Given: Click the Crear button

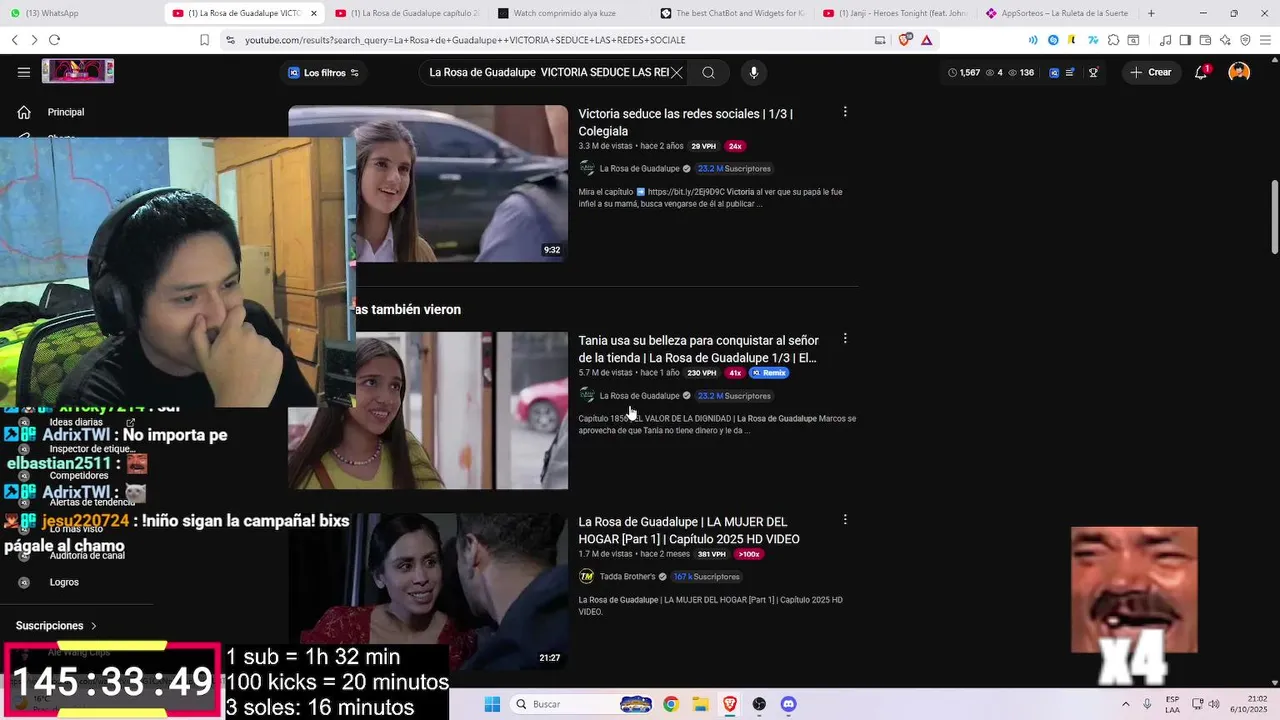Looking at the screenshot, I should pyautogui.click(x=1150, y=72).
